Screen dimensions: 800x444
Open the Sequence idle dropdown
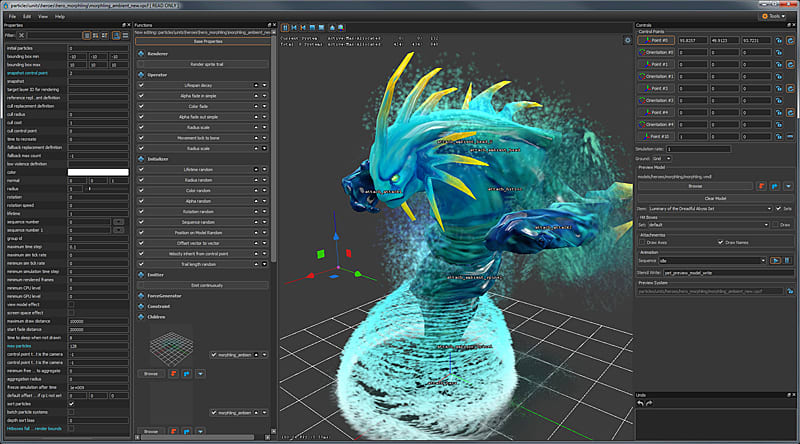712,261
